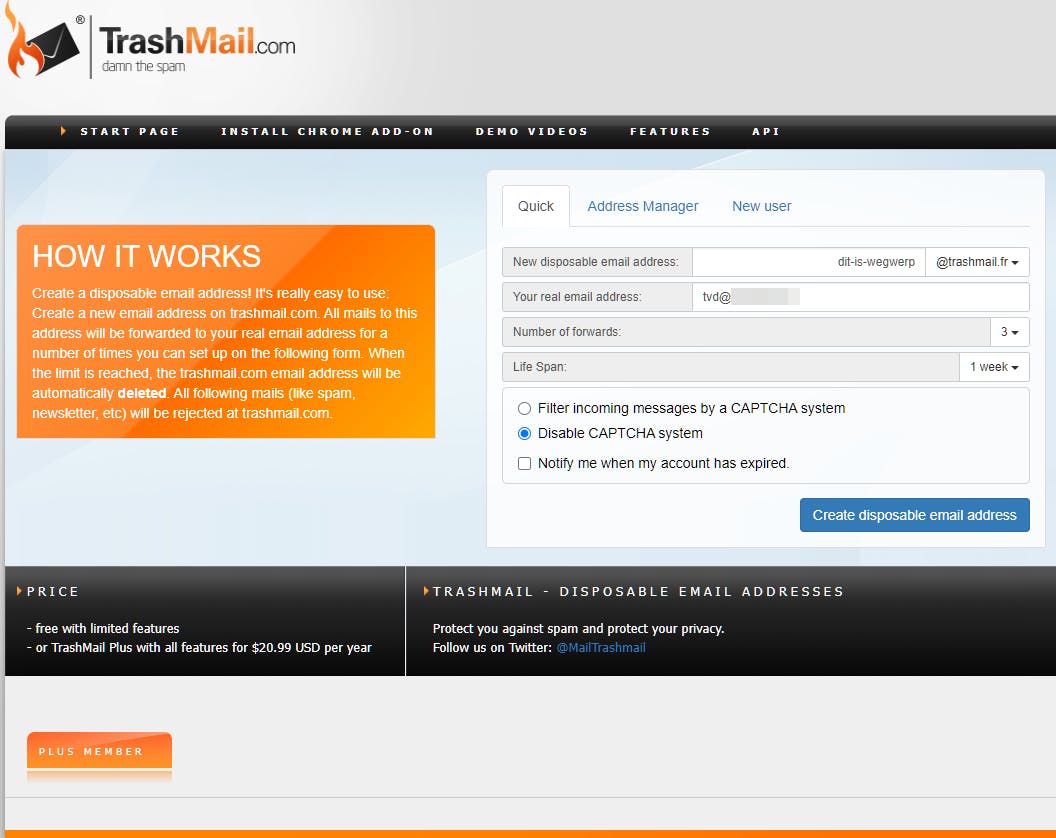The height and width of the screenshot is (838, 1056).
Task: Open the @MailTrashmail Twitter link
Action: point(601,647)
